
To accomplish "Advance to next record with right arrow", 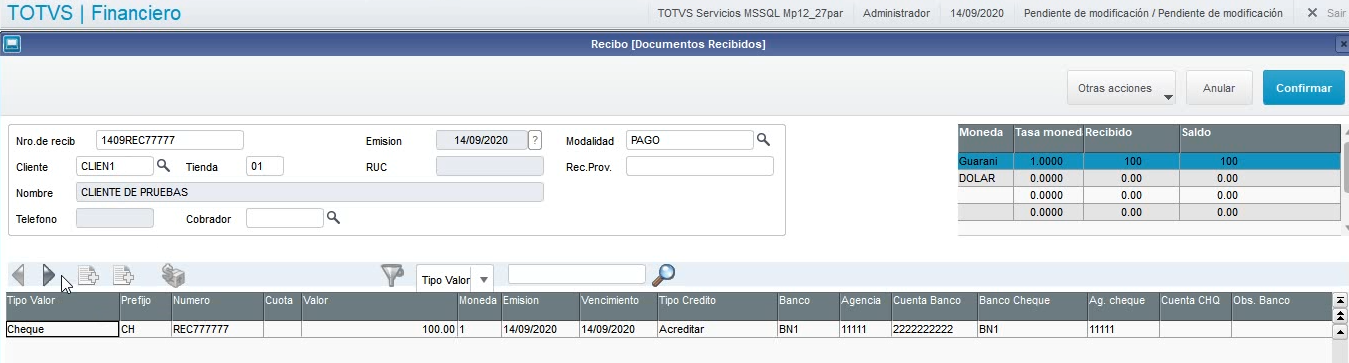I will tap(49, 275).
